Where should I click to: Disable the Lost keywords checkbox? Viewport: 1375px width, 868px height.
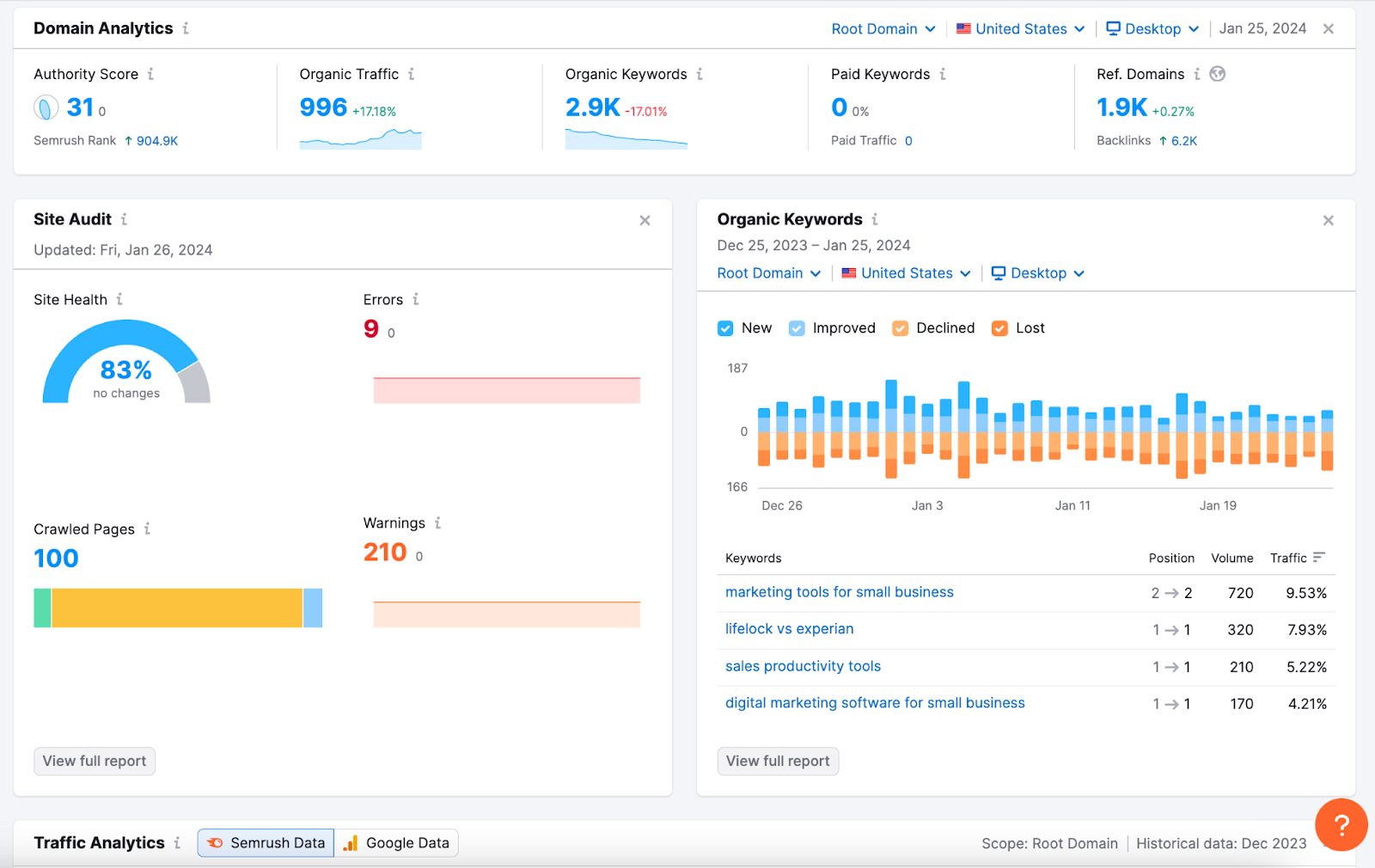(999, 328)
